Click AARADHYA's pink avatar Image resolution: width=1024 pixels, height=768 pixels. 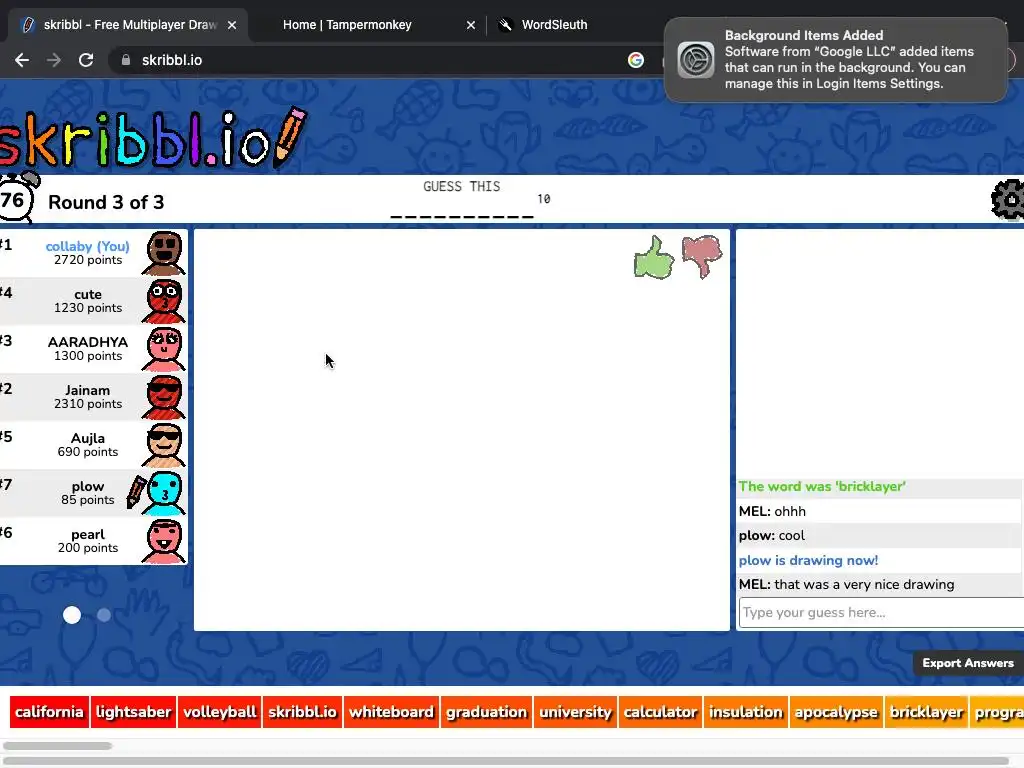pos(163,349)
